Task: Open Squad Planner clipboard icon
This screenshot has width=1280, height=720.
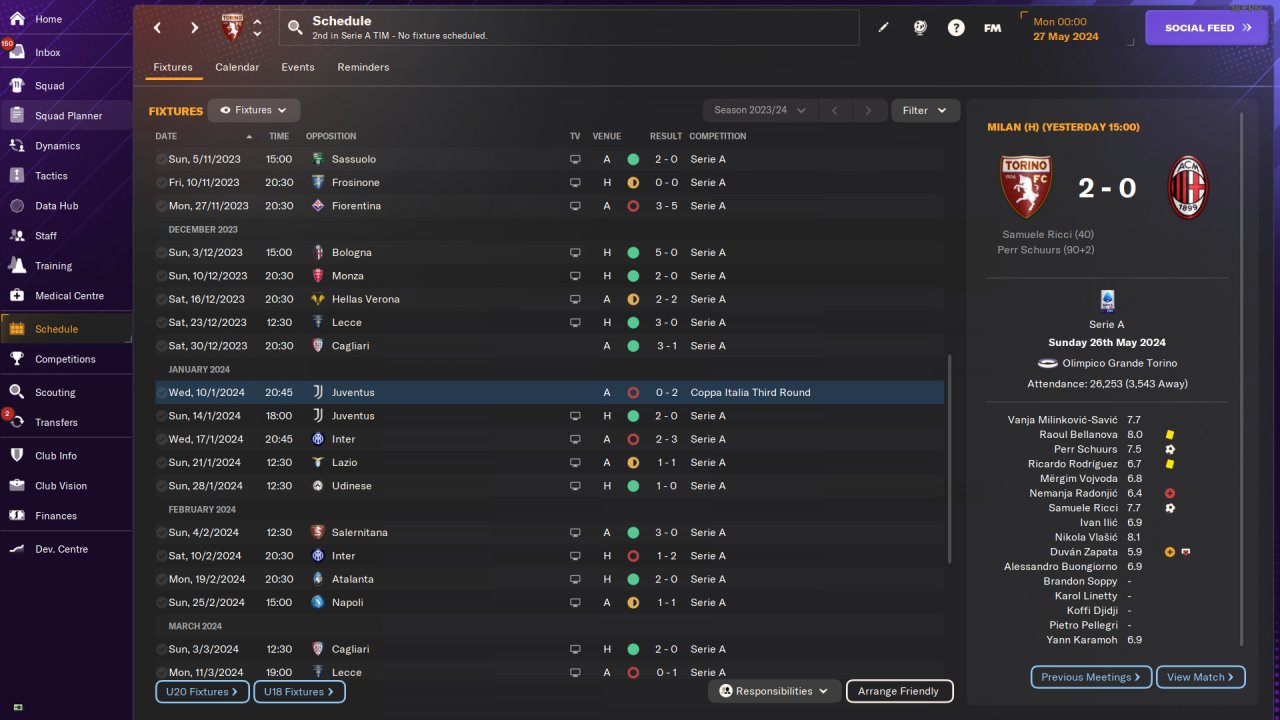Action: click(17, 115)
